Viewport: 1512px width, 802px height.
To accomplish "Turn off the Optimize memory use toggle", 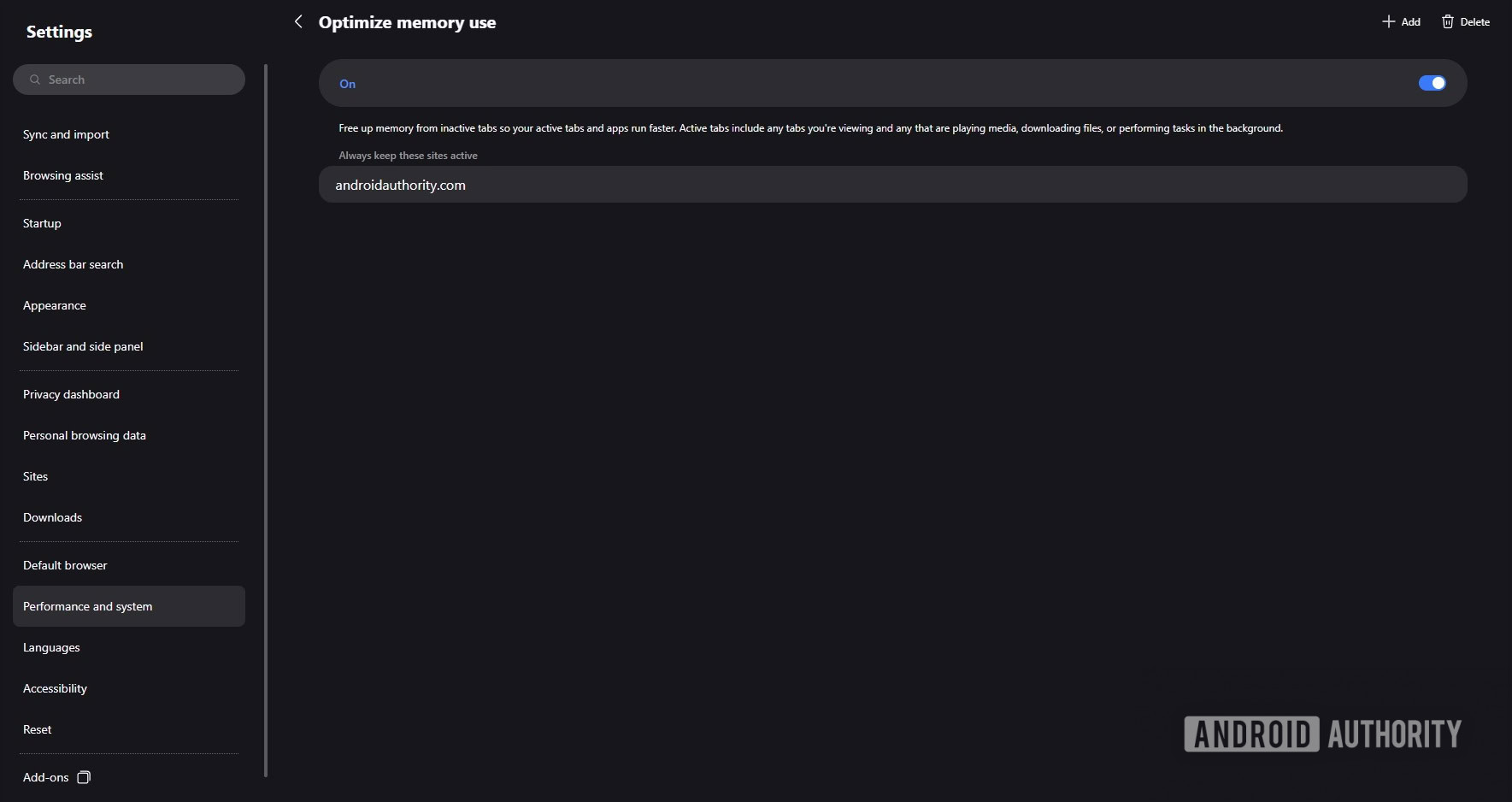I will coord(1432,83).
